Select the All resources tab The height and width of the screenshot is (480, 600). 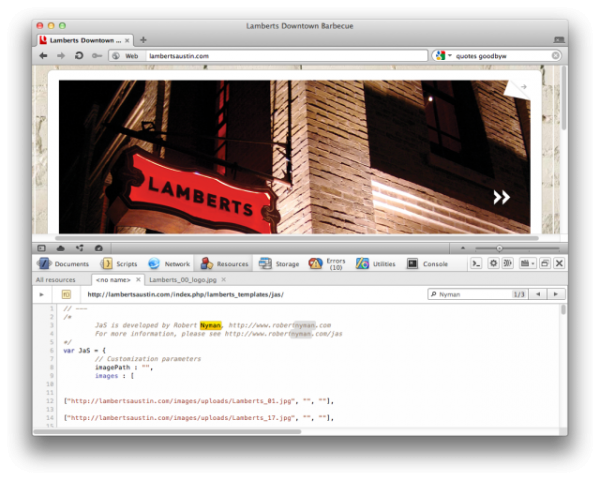tap(55, 280)
